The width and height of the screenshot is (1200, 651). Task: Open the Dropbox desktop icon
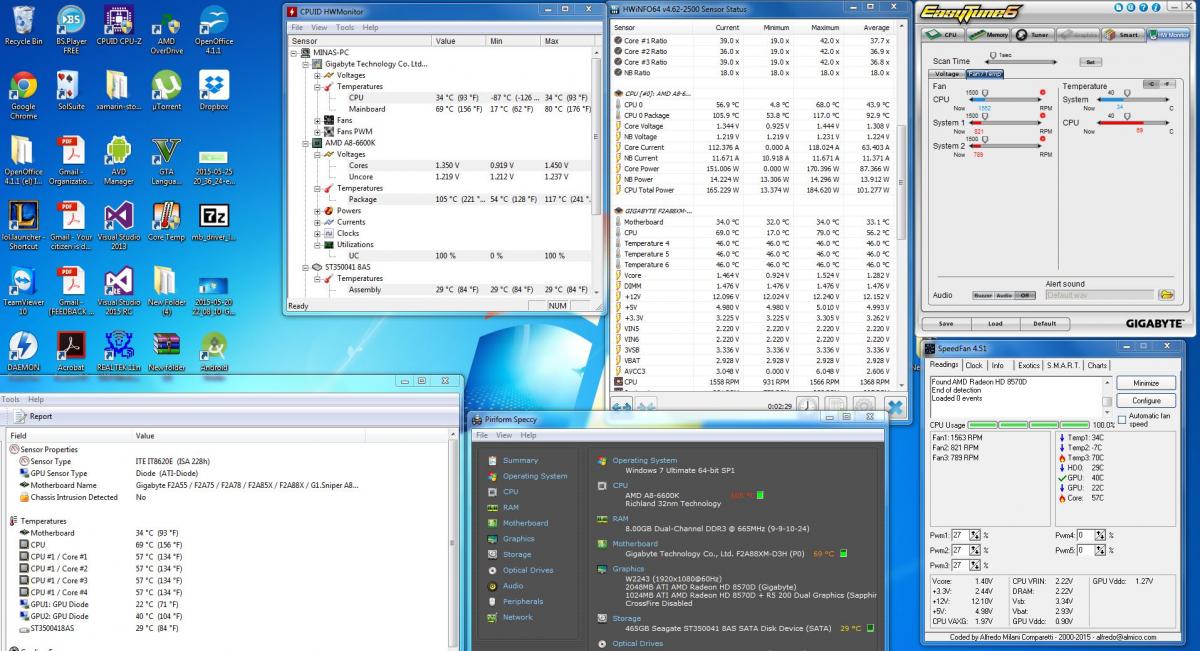[213, 91]
